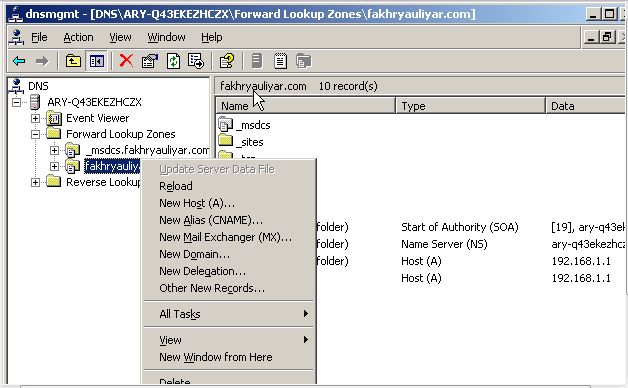Expand the Event Viewer node

click(x=36, y=119)
